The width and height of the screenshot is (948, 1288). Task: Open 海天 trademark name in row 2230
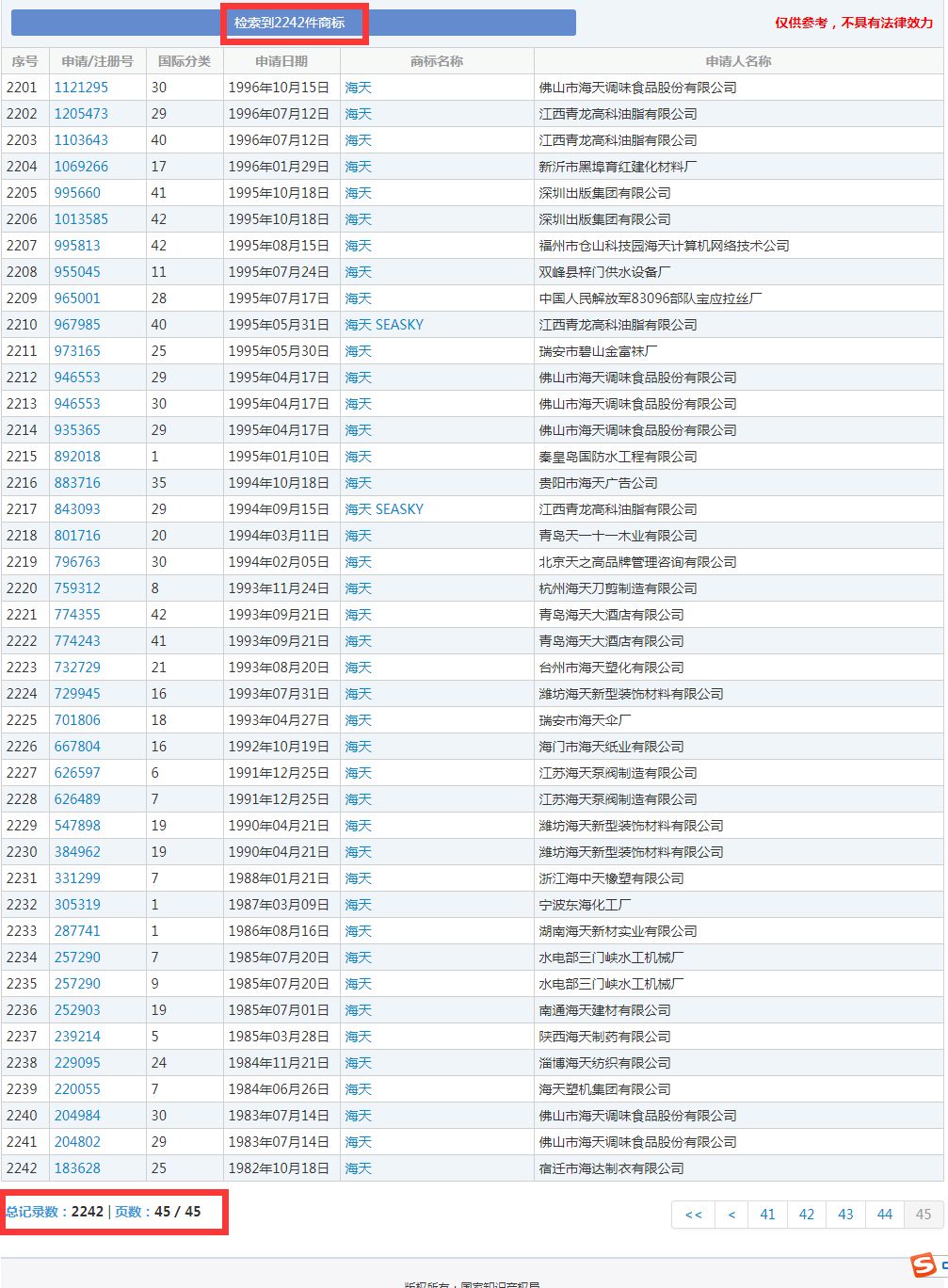[x=359, y=852]
